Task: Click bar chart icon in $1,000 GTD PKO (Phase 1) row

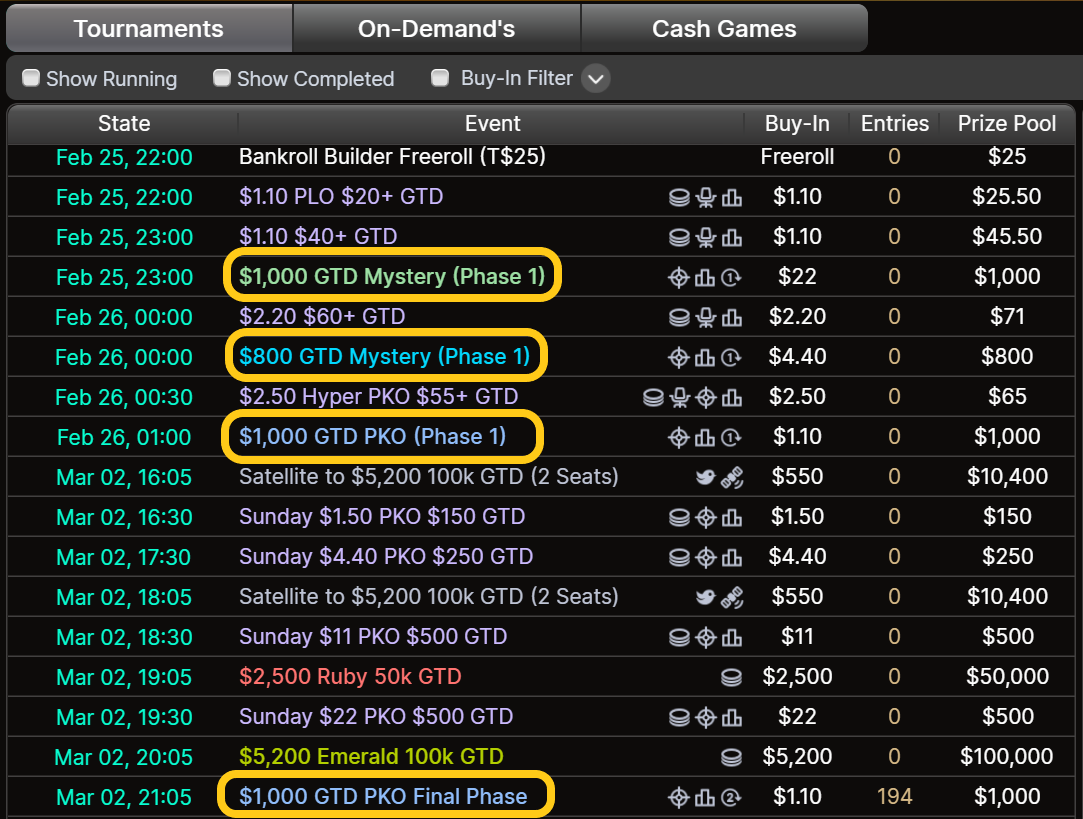Action: tap(705, 438)
